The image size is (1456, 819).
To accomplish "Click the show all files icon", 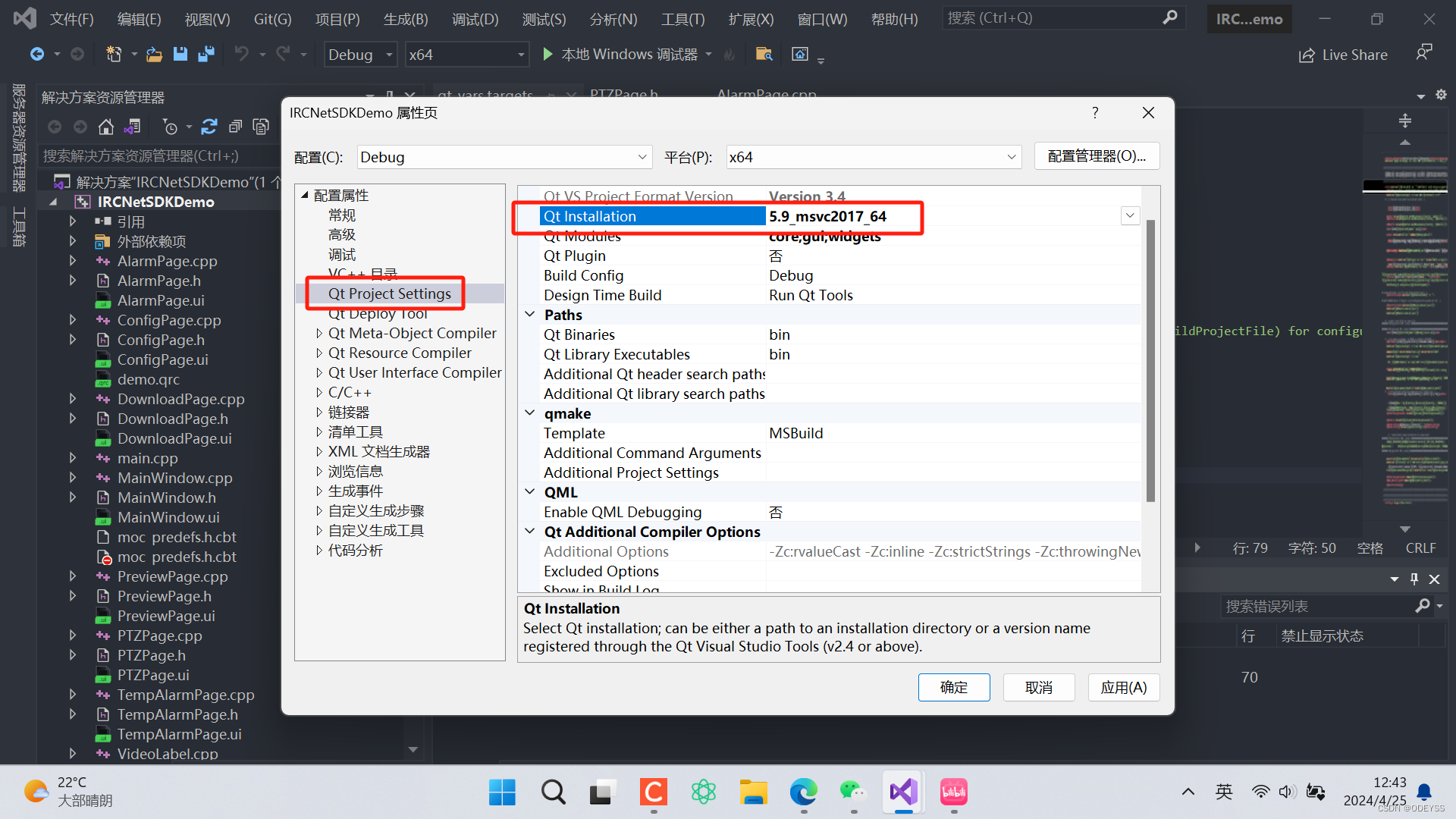I will coord(261,127).
